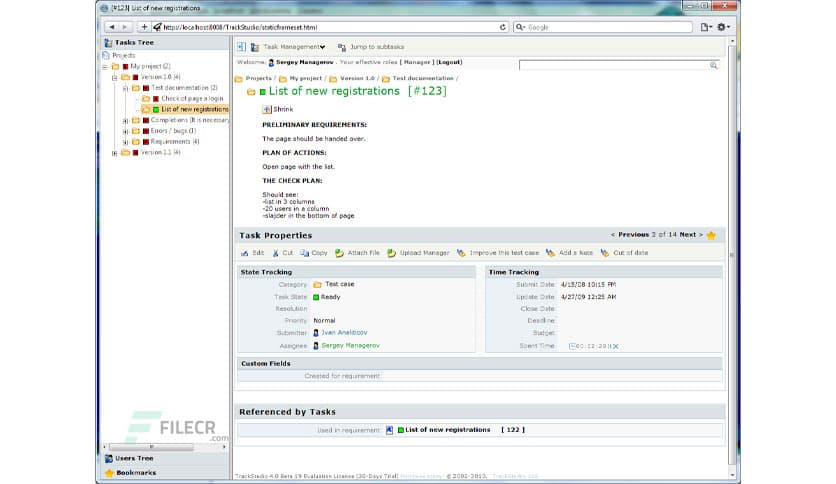Collapse the Test documentation tree node
This screenshot has width=836, height=484.
point(125,88)
